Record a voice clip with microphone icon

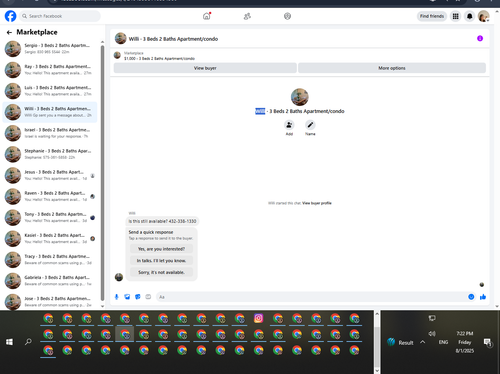pos(117,297)
